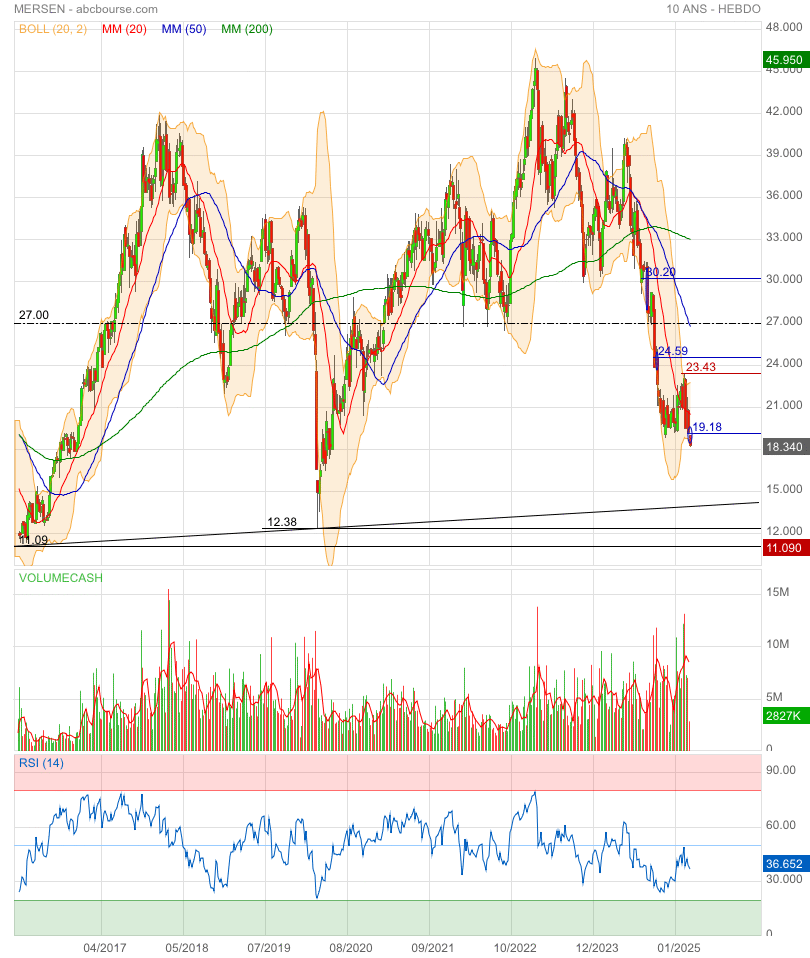
Task: Select the blue 36.652 RSI value tag
Action: (x=784, y=862)
